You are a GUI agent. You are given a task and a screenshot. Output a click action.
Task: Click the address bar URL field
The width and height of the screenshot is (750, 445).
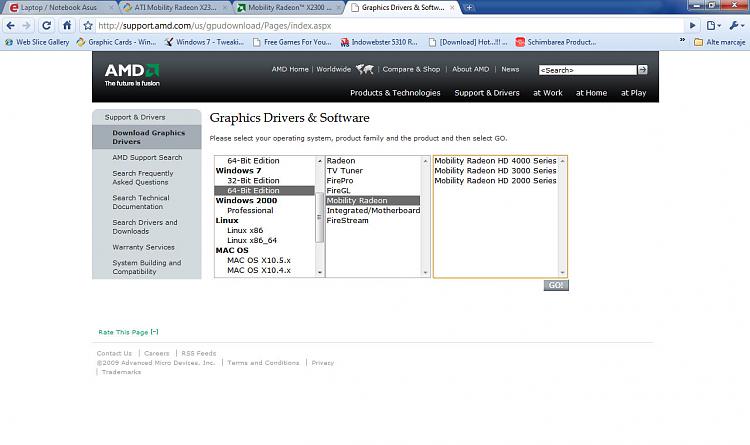tap(390, 26)
